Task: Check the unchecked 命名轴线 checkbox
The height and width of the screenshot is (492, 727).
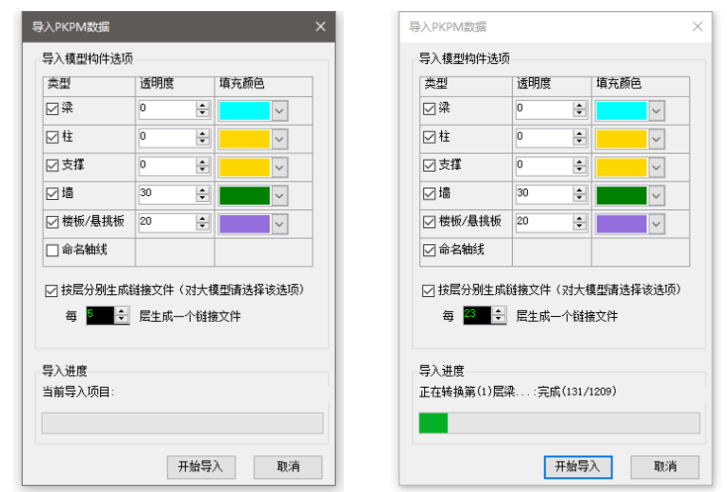Action: 53,250
